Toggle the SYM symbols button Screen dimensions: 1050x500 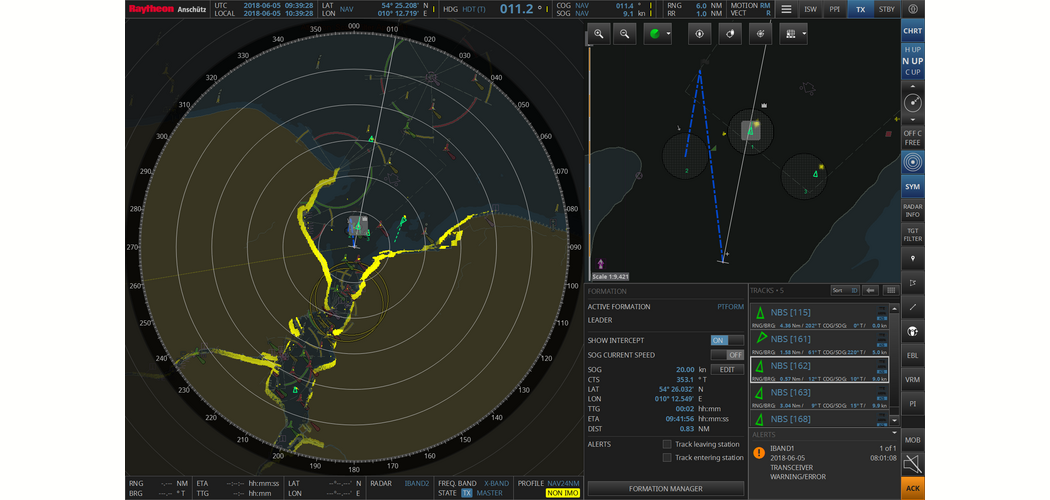click(x=913, y=187)
